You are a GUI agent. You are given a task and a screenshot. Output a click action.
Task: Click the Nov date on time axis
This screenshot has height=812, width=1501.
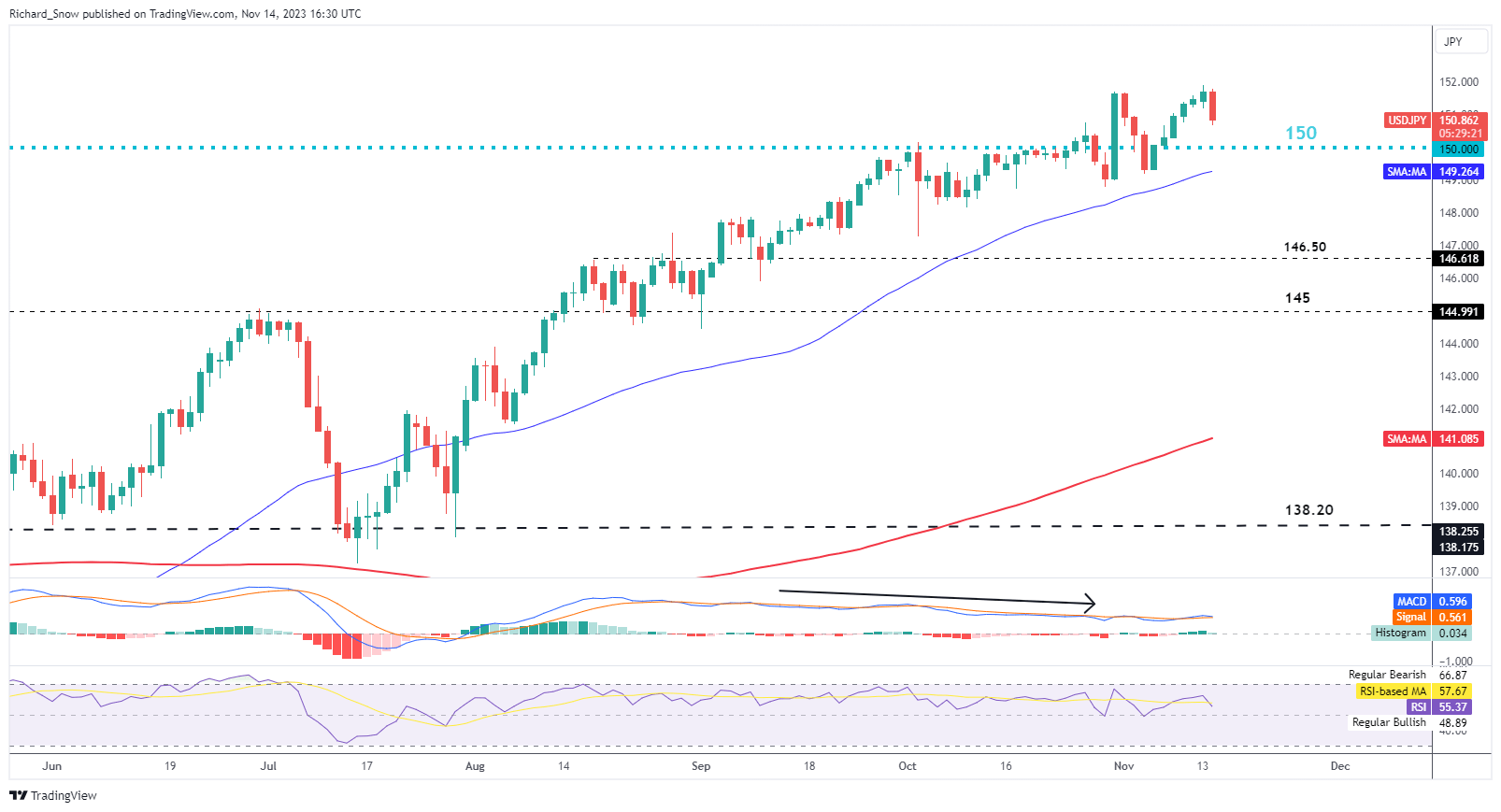[x=1124, y=766]
